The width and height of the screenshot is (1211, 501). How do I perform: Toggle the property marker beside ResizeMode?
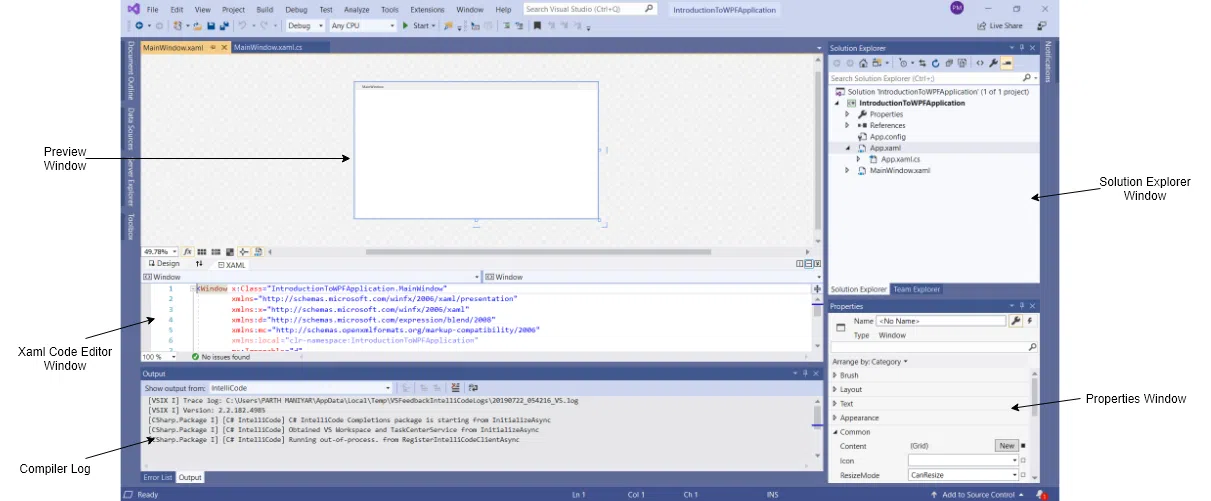[1024, 475]
